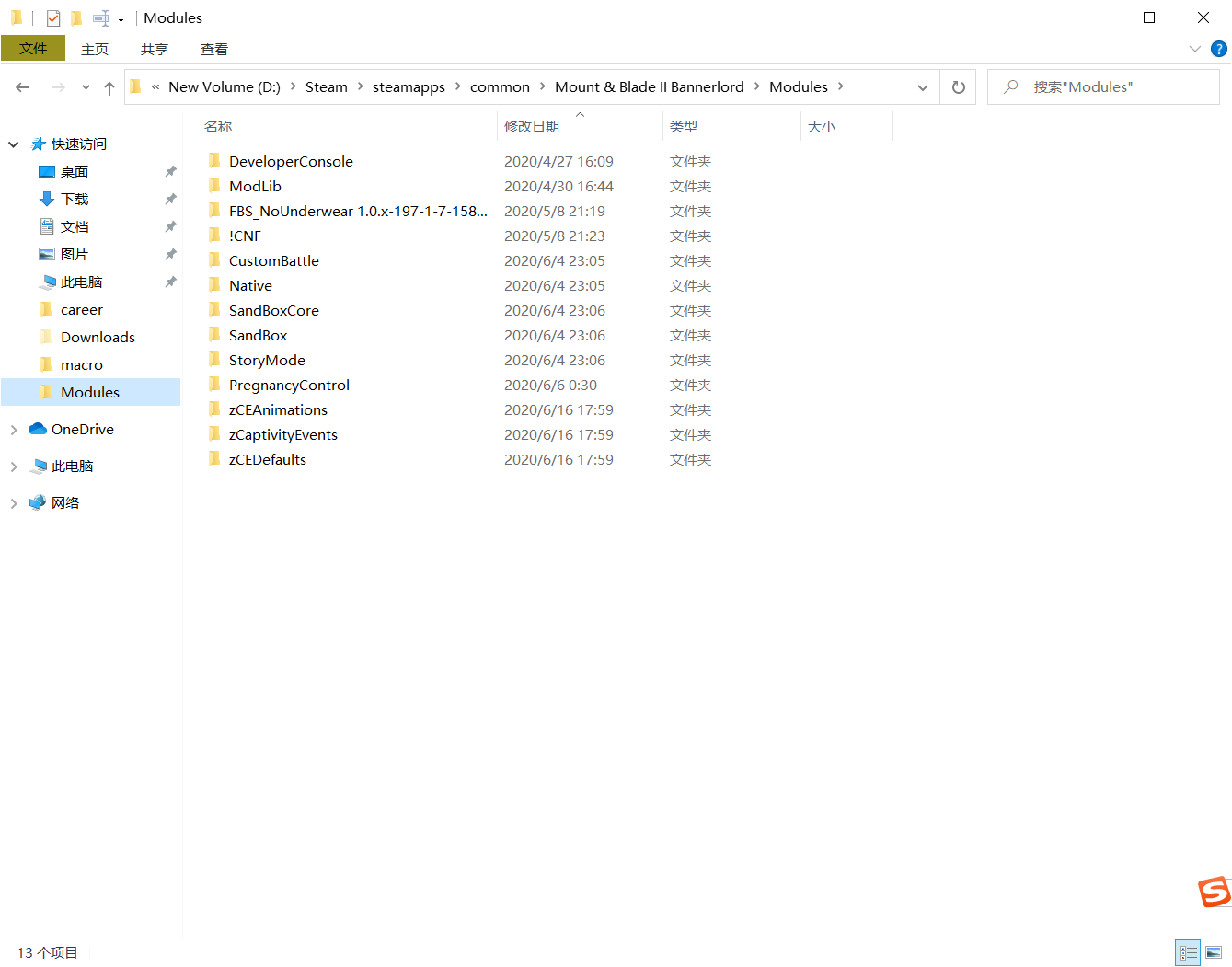The image size is (1232, 967).
Task: Open the blue help question icon
Action: (1219, 49)
